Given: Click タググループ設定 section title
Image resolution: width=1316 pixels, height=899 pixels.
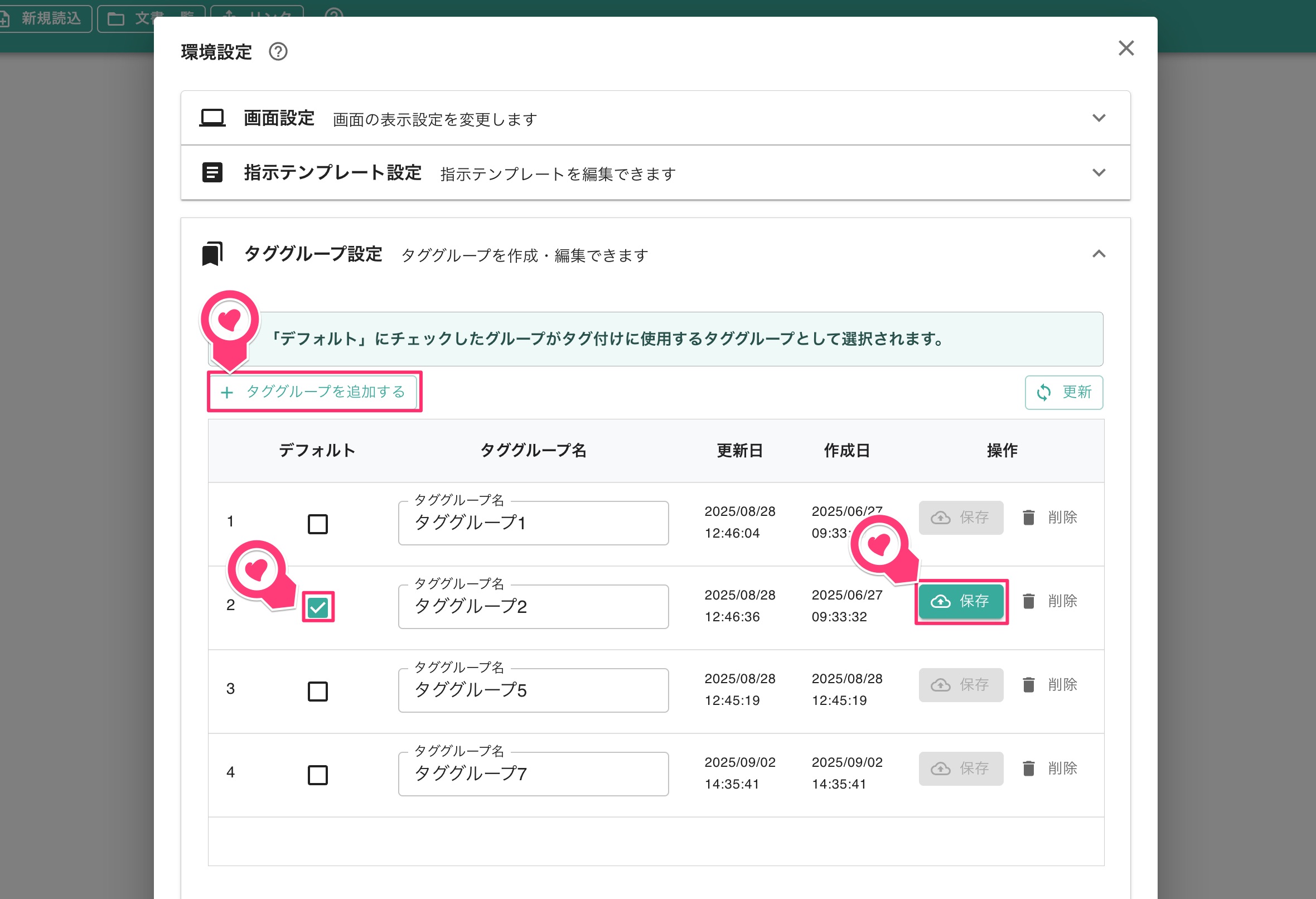Looking at the screenshot, I should tap(313, 254).
